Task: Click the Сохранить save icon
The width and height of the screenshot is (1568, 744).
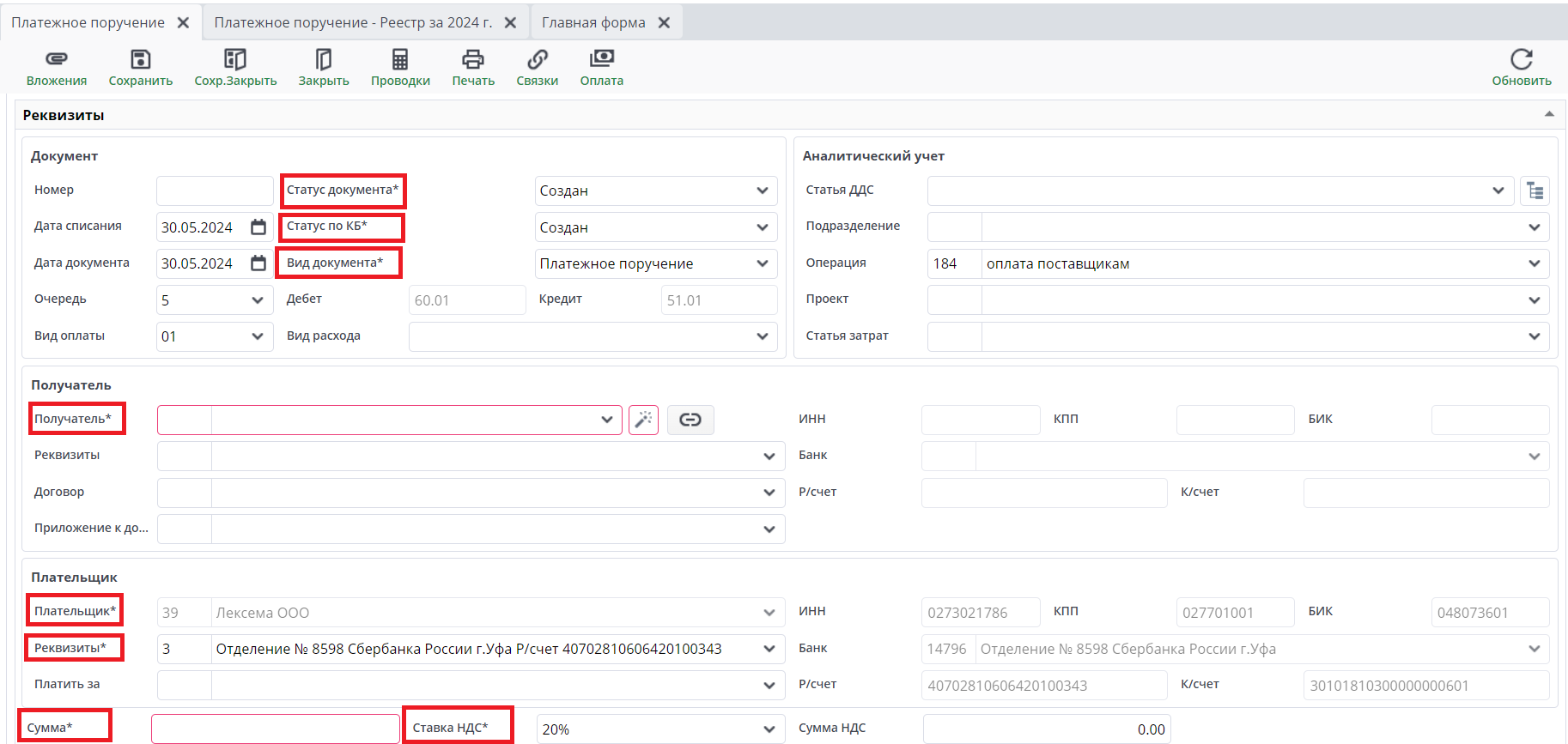Action: [x=140, y=59]
